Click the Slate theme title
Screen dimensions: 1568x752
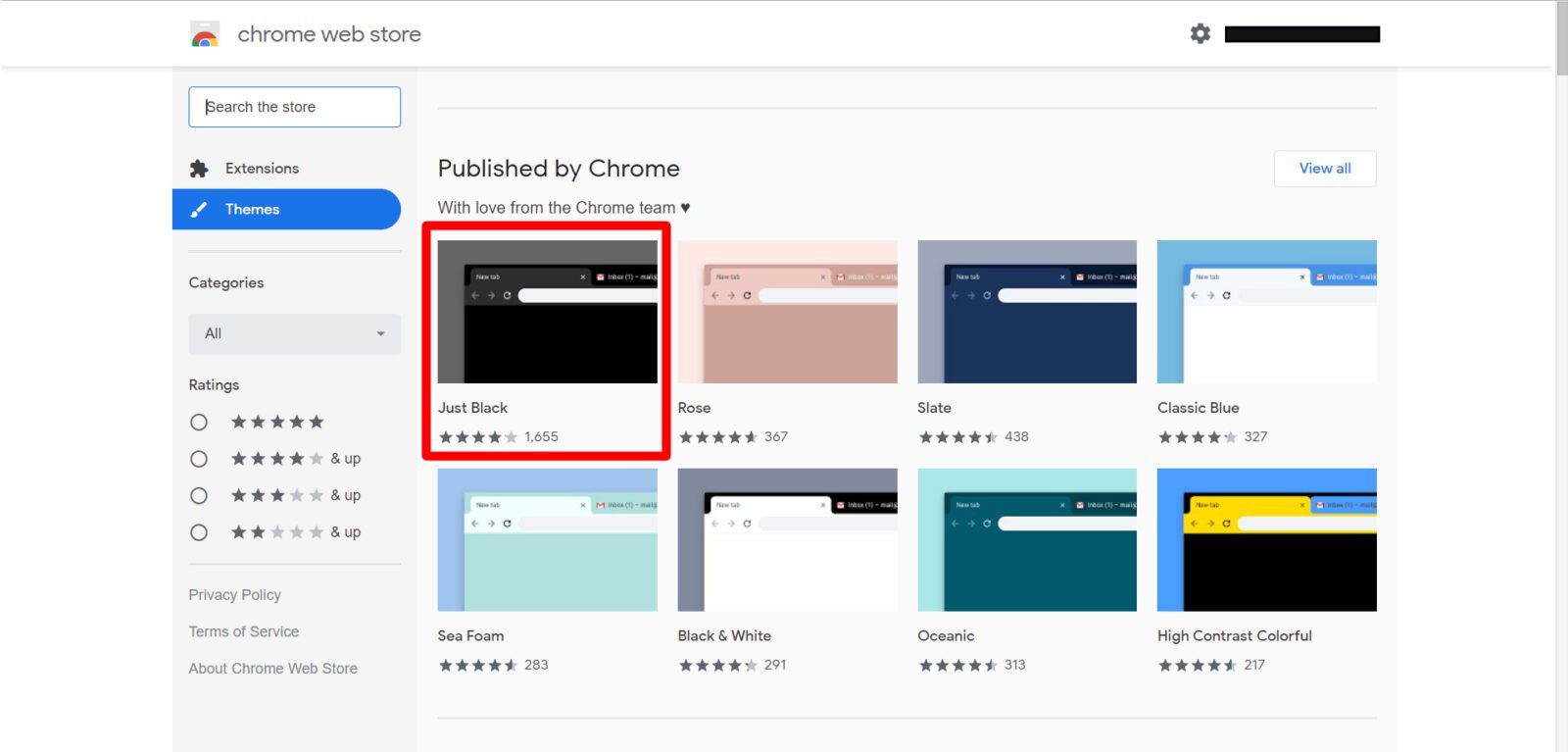point(934,408)
